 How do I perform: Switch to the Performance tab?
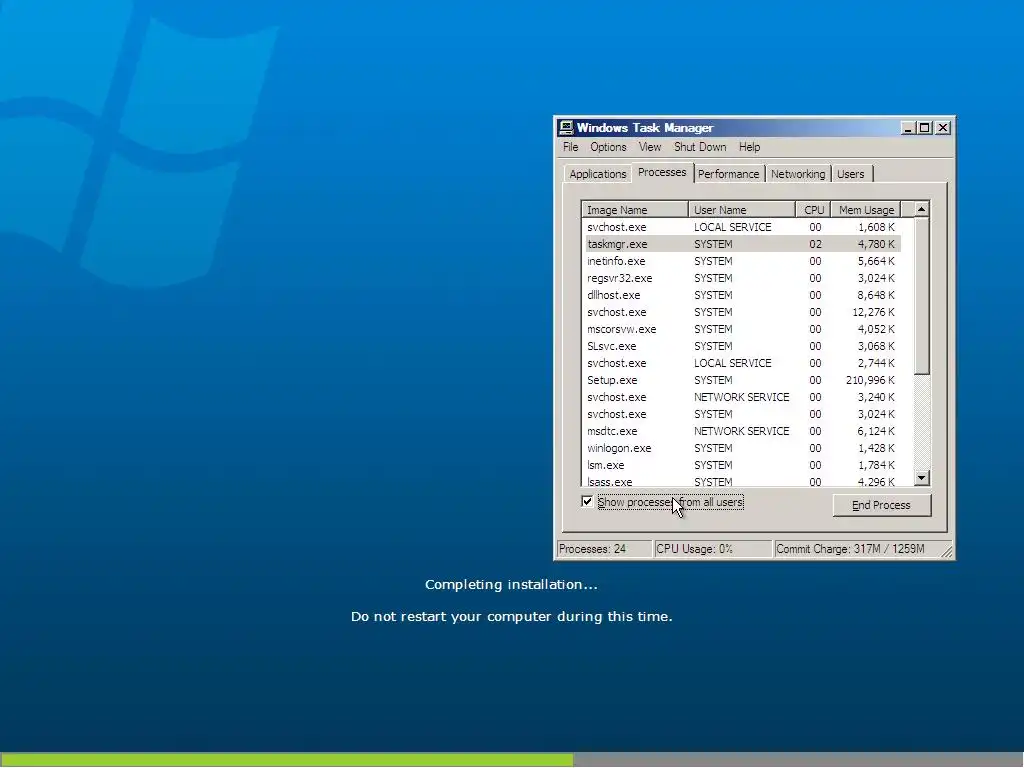(x=728, y=174)
